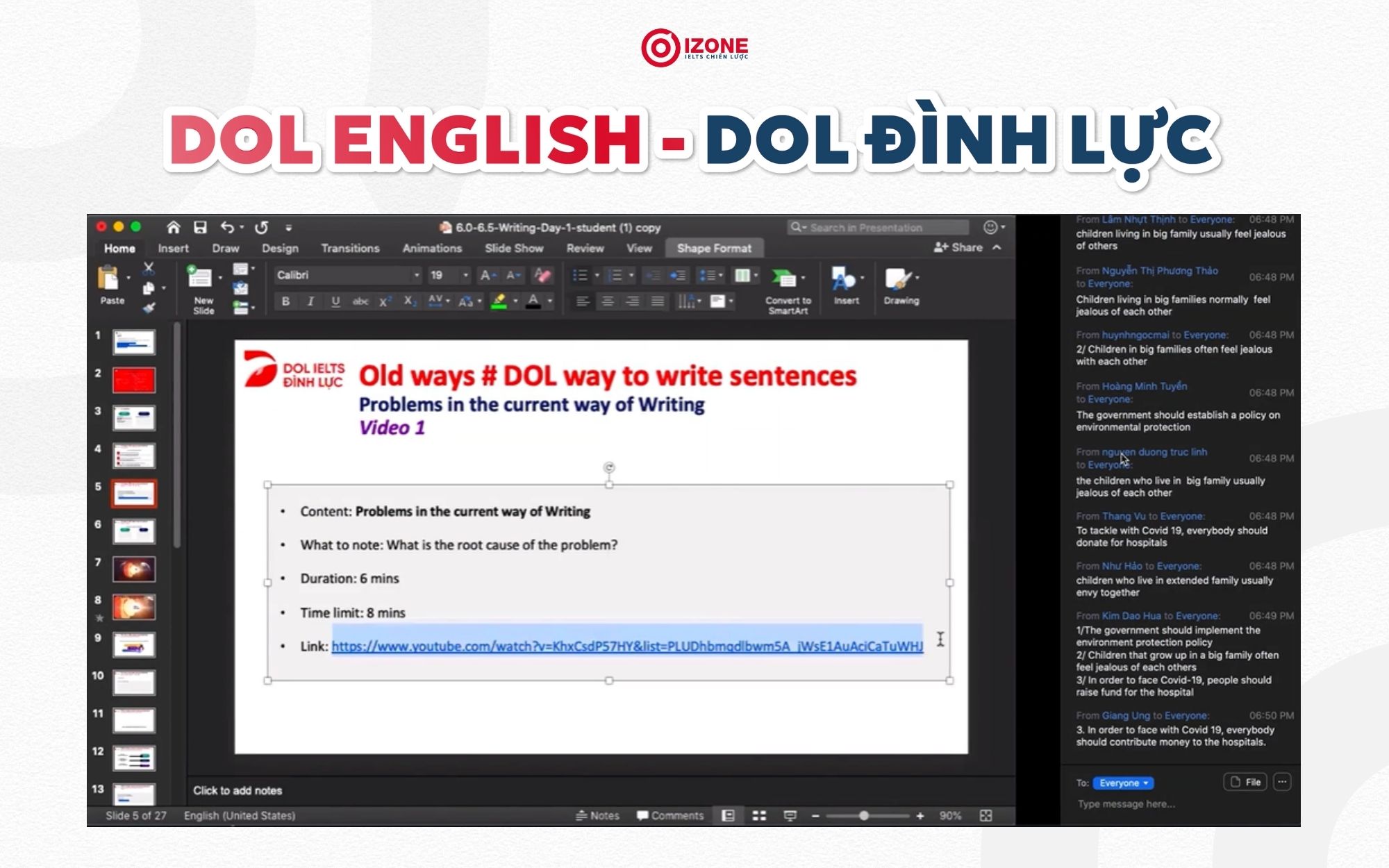
Task: Open the YouTube link on the slide
Action: click(627, 646)
